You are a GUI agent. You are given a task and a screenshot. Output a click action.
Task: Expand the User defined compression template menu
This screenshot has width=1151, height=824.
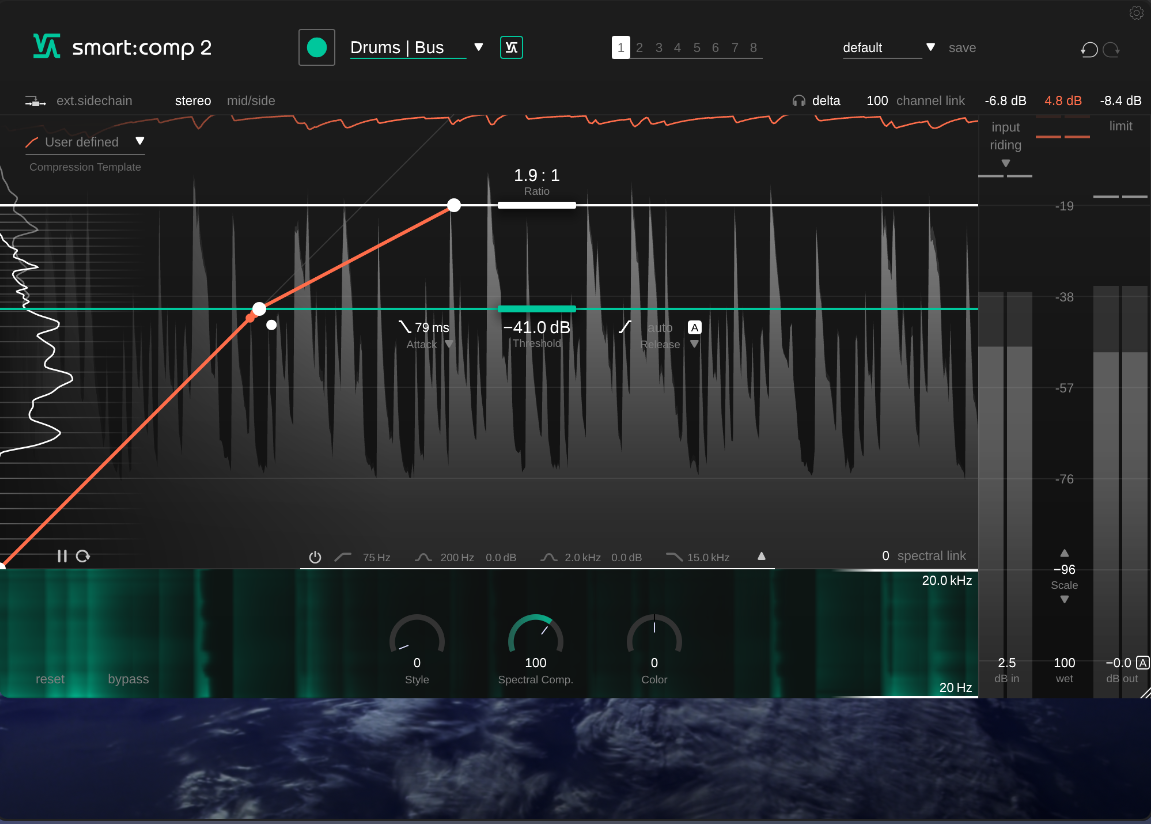pyautogui.click(x=140, y=141)
